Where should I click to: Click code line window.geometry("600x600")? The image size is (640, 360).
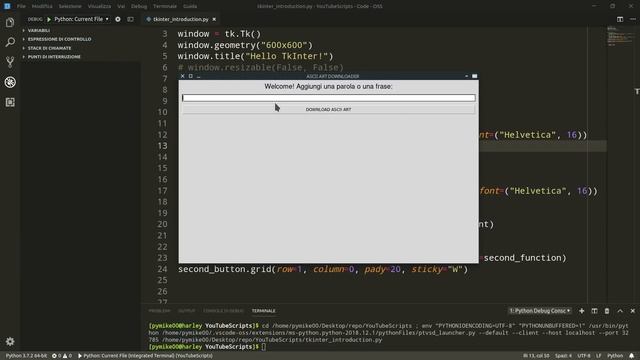tap(245, 45)
